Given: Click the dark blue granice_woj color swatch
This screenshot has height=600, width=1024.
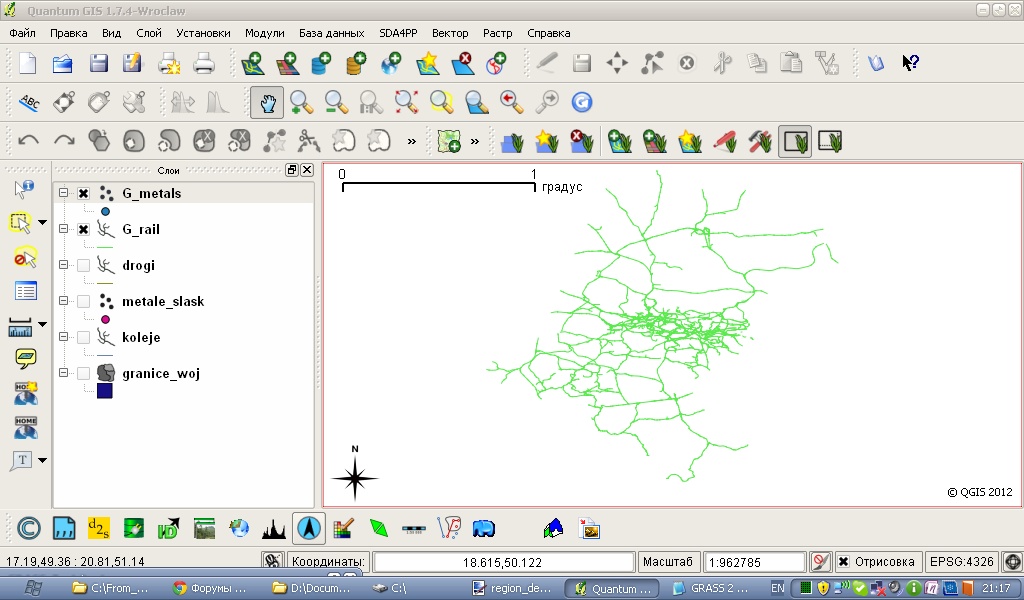Looking at the screenshot, I should tap(105, 391).
